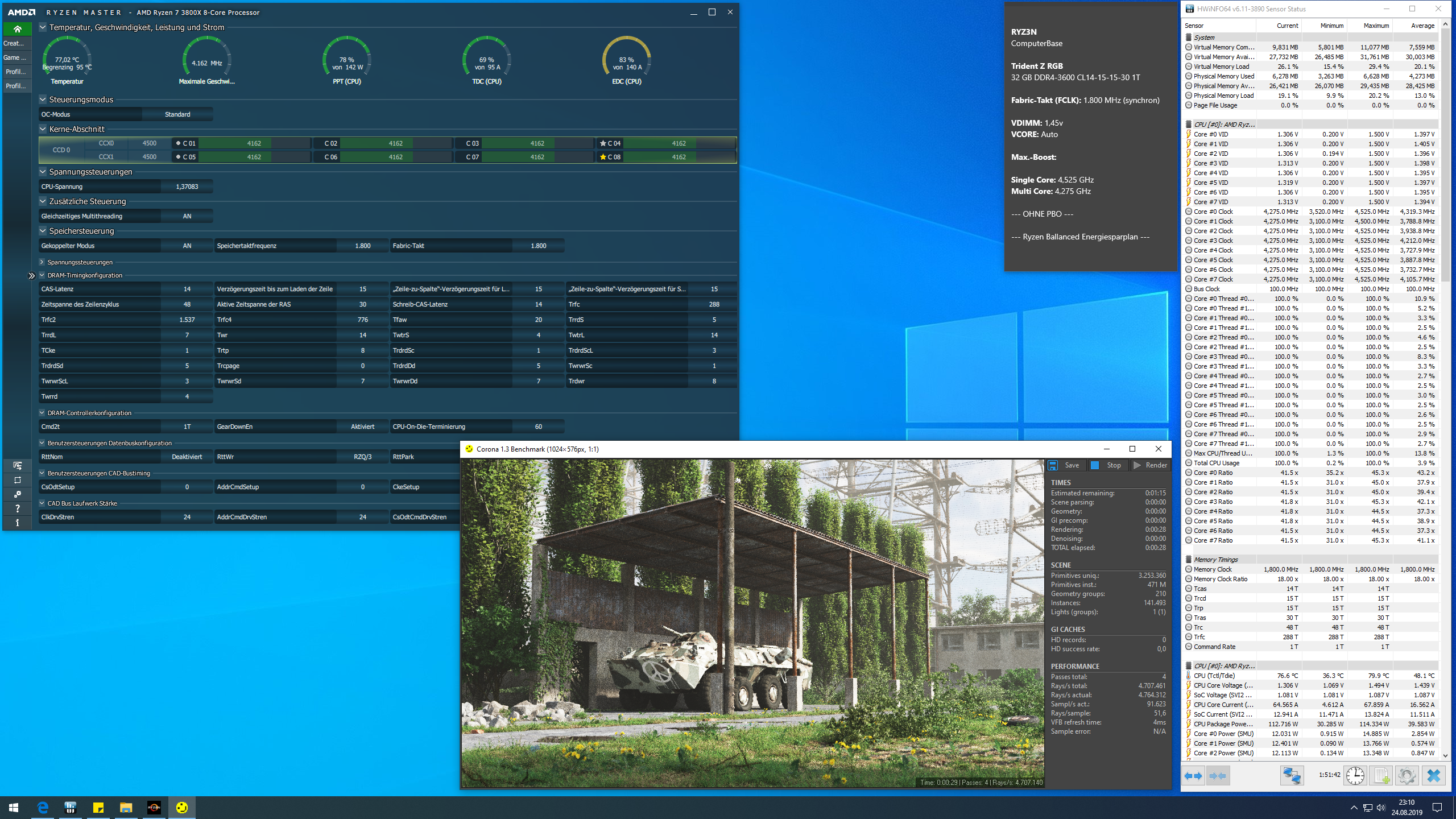Expand the collapsed Spannungssteuerungen subsection
1456x819 pixels.
[42, 262]
